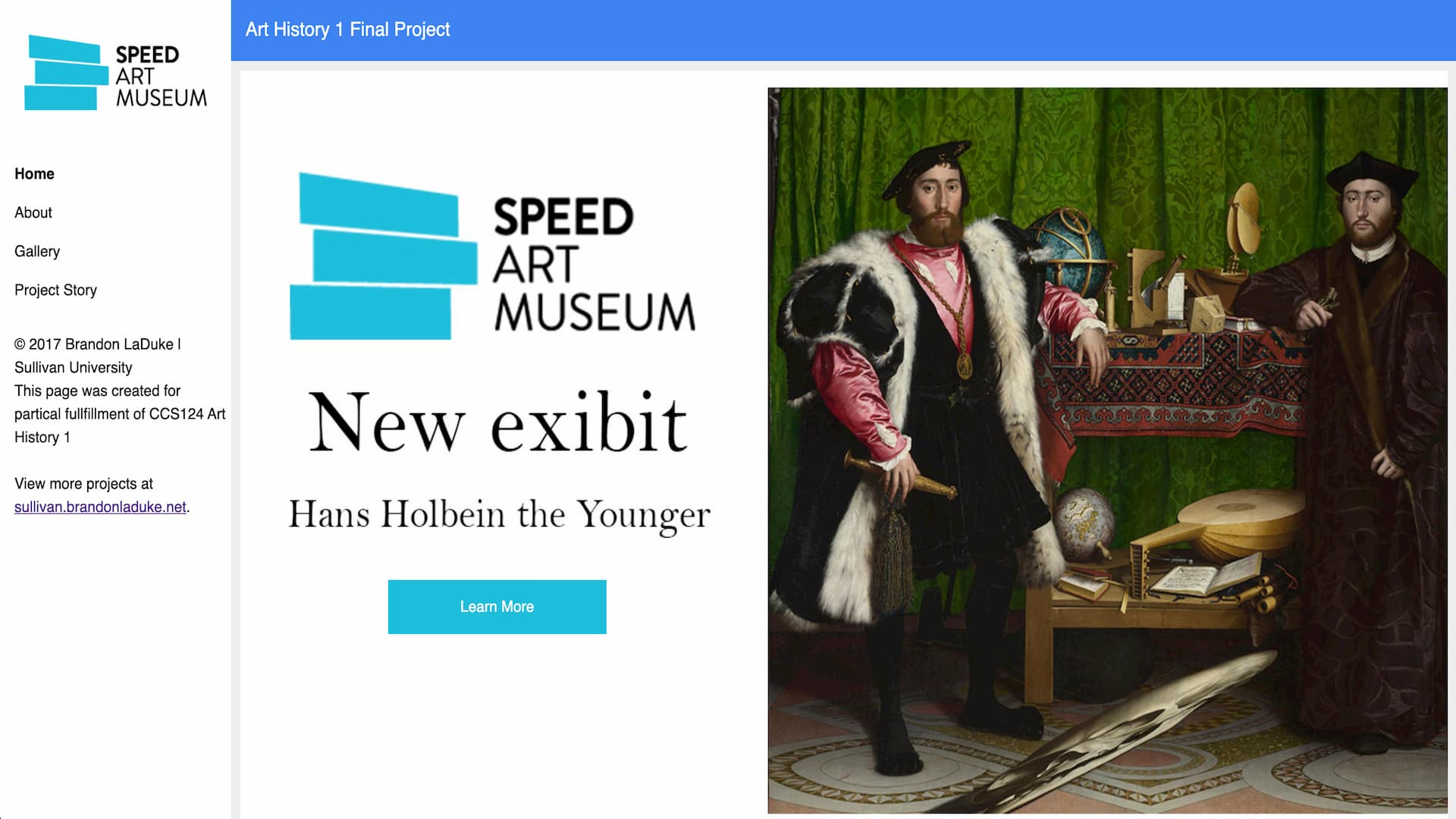This screenshot has width=1456, height=819.
Task: Click the Art History 1 Final Project title
Action: point(347,30)
